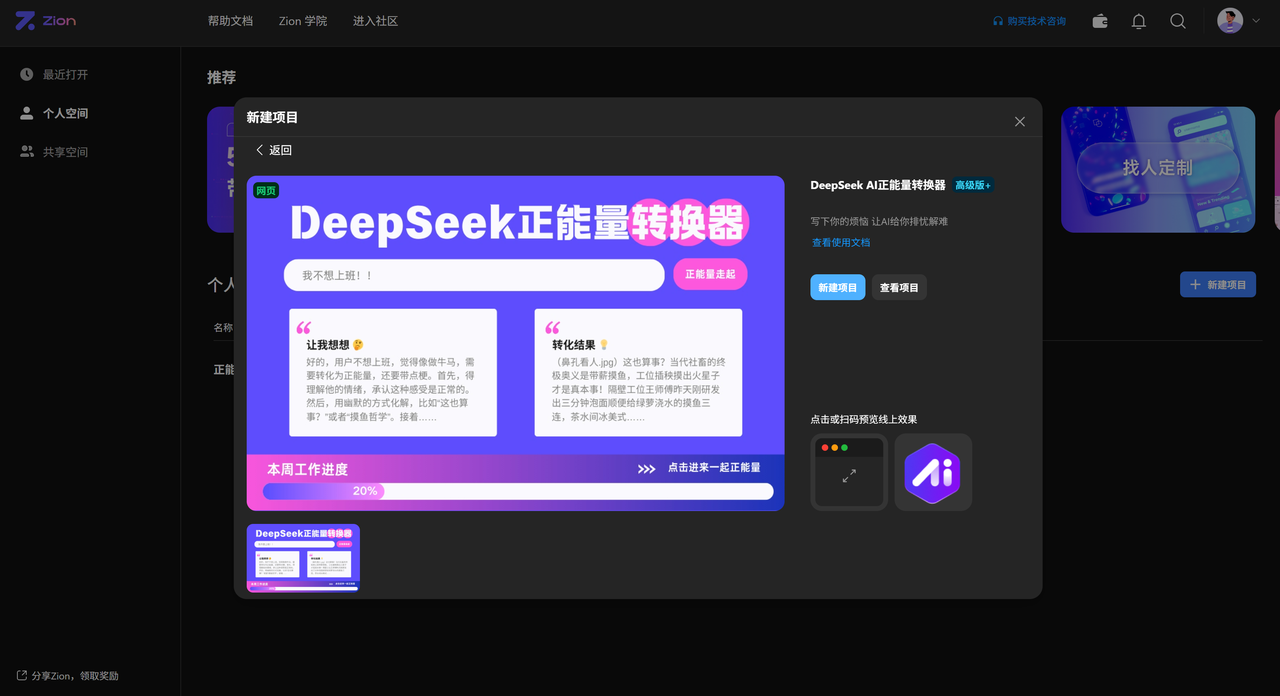
Task: Click 购买技术咨询 link
Action: [1029, 21]
